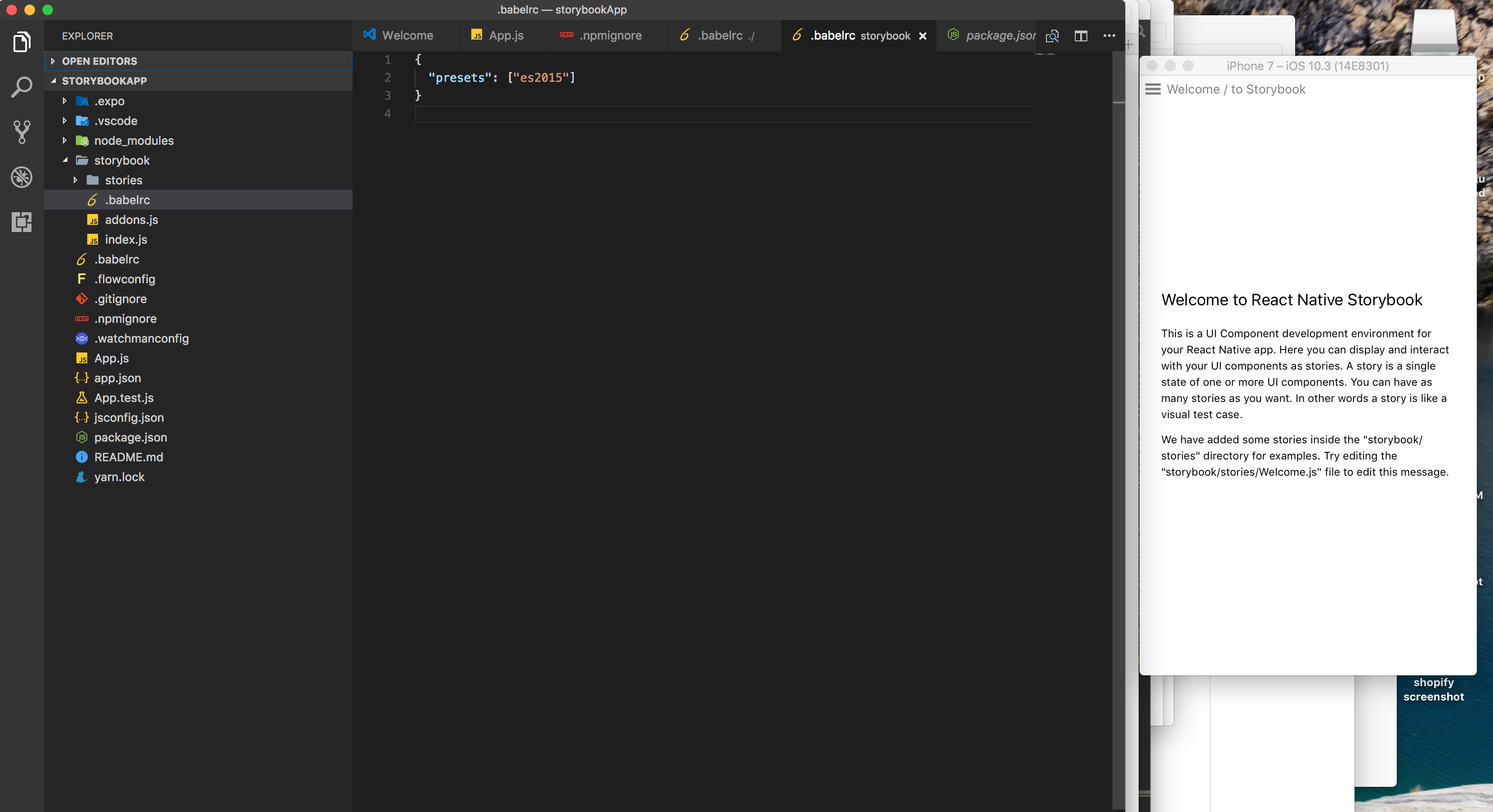The width and height of the screenshot is (1493, 812).
Task: Open package.json in the file tree
Action: pyautogui.click(x=130, y=437)
